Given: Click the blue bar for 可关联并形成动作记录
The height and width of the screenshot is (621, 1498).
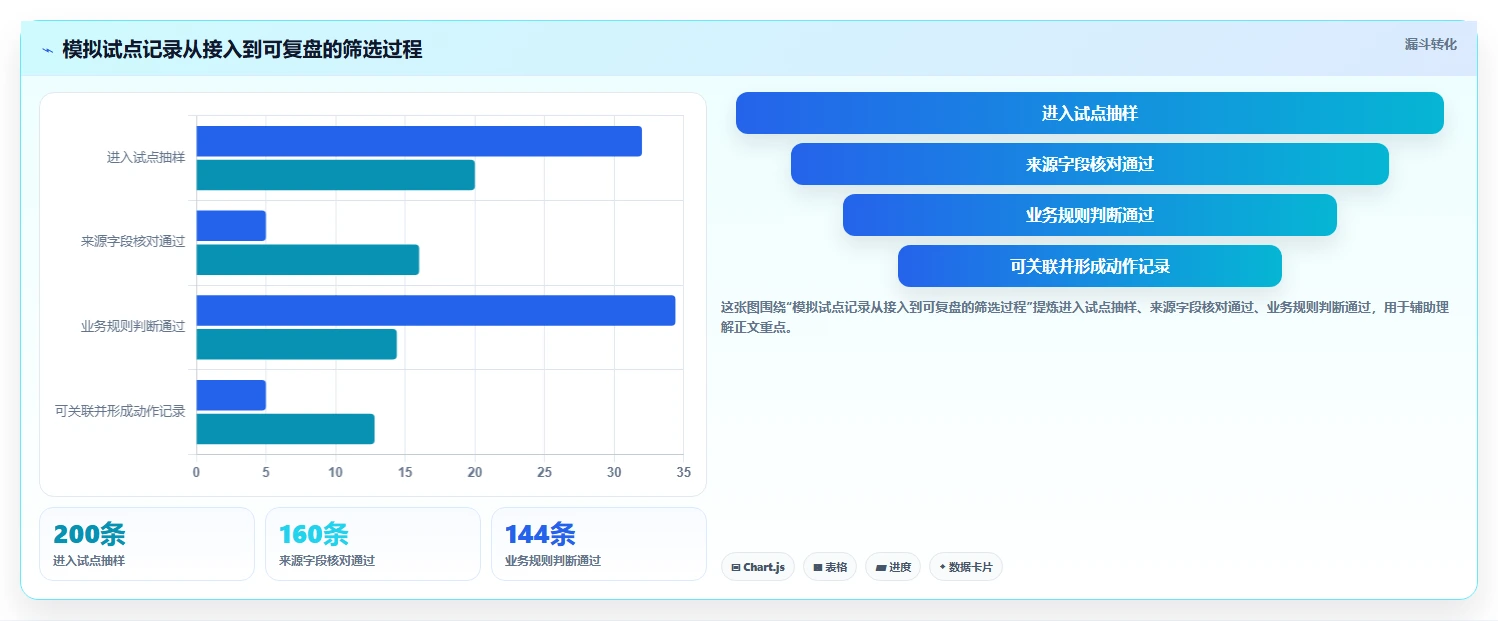Looking at the screenshot, I should point(231,395).
